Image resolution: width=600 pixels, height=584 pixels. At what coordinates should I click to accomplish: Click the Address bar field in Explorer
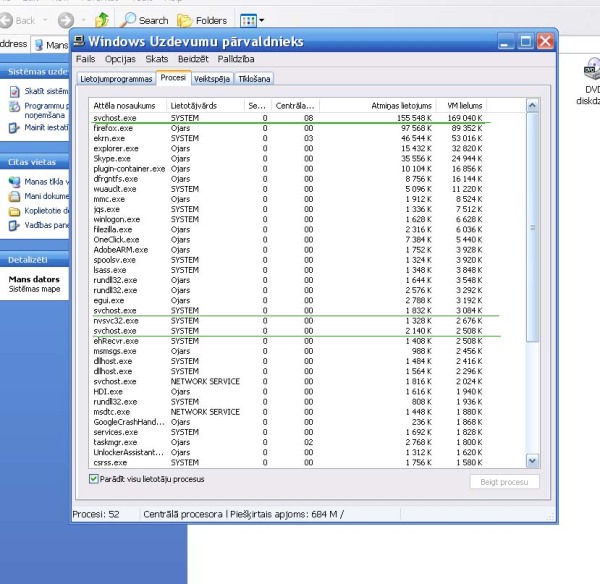click(x=50, y=45)
